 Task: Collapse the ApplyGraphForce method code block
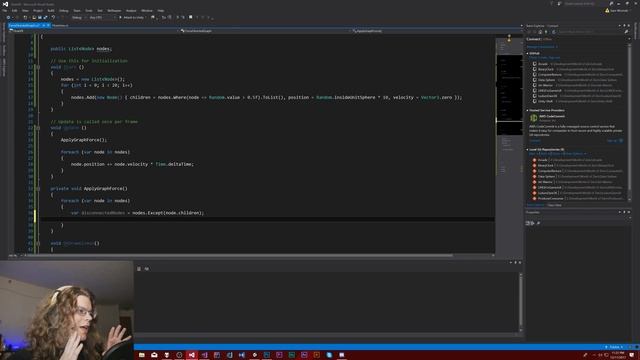pyautogui.click(x=38, y=189)
